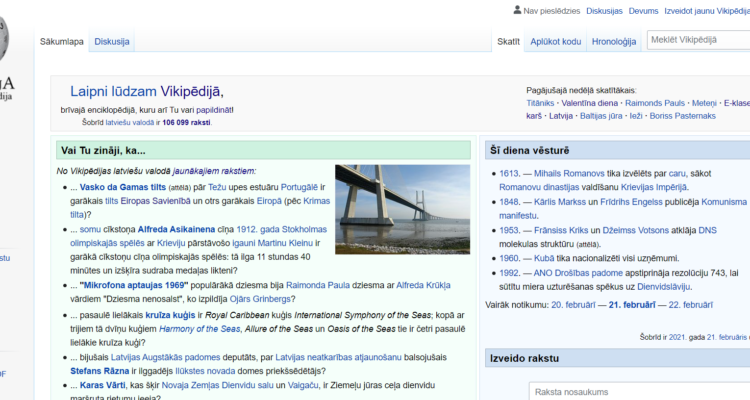This screenshot has width=750, height=400.
Task: Click the Vaigaču link
Action: click(303, 385)
